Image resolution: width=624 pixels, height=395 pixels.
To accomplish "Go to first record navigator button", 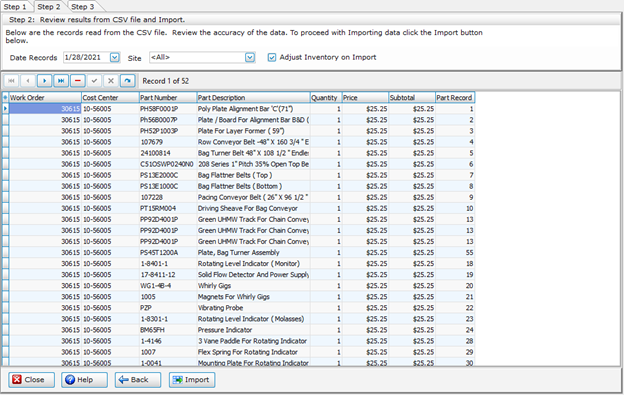I will pos(11,81).
